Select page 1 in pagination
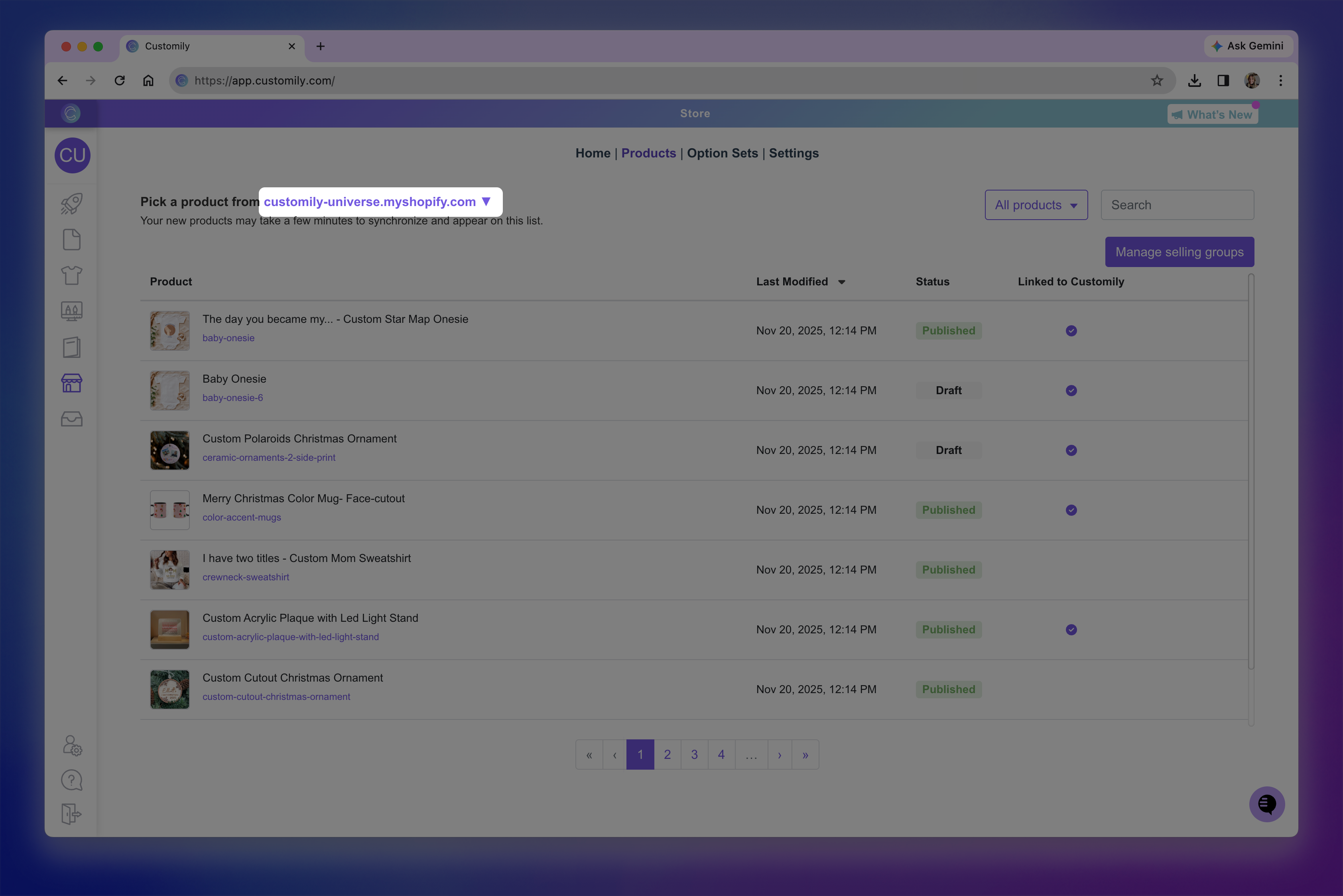 (x=640, y=754)
